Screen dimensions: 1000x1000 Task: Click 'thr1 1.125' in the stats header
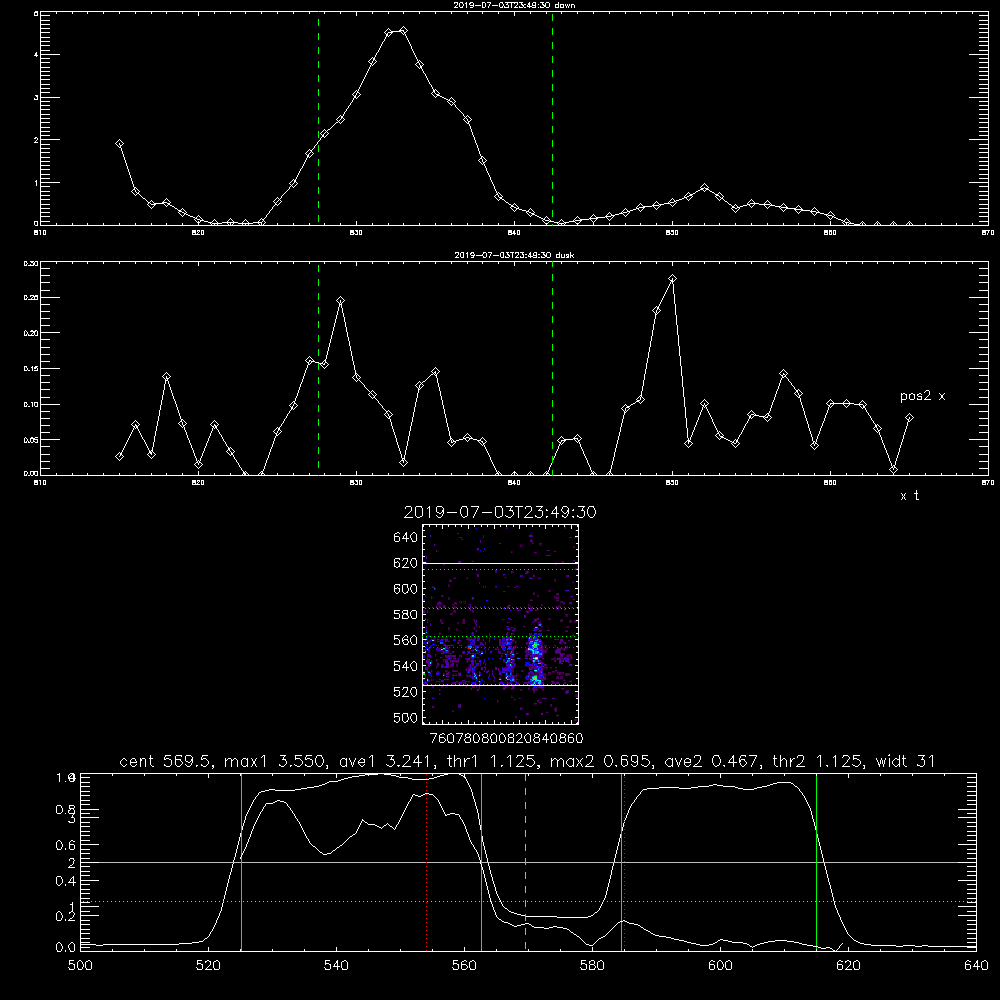point(490,761)
